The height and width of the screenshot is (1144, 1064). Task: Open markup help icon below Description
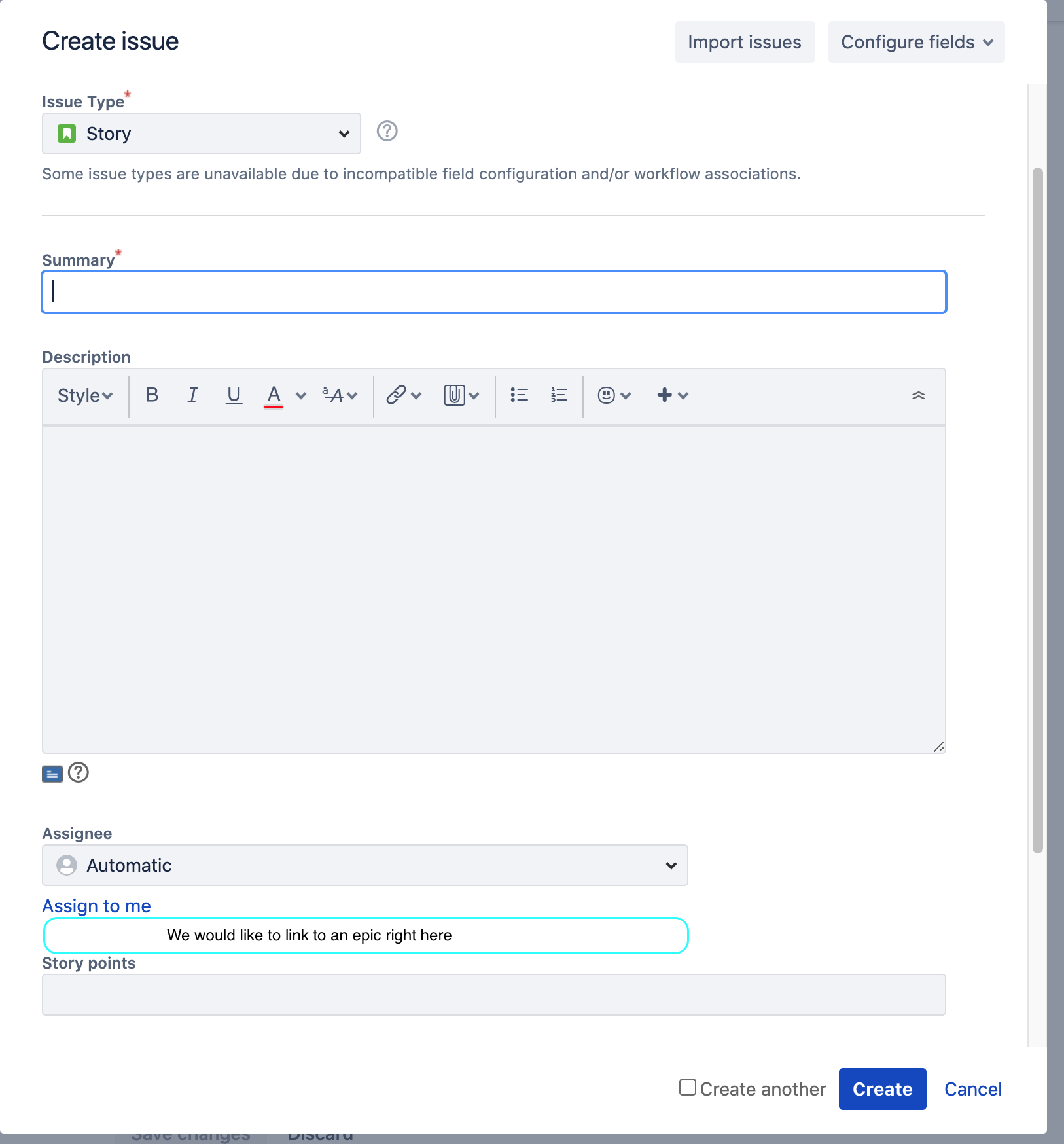79,773
